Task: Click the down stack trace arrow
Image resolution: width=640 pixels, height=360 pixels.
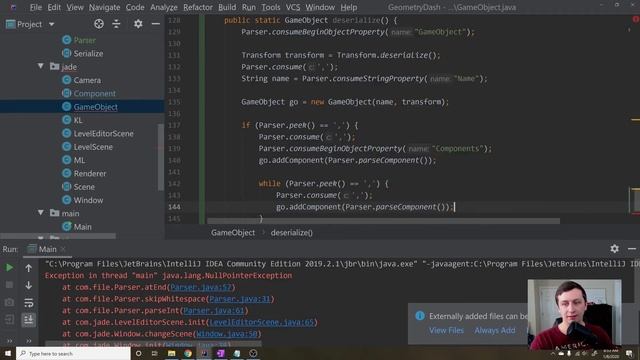Action: click(29, 285)
